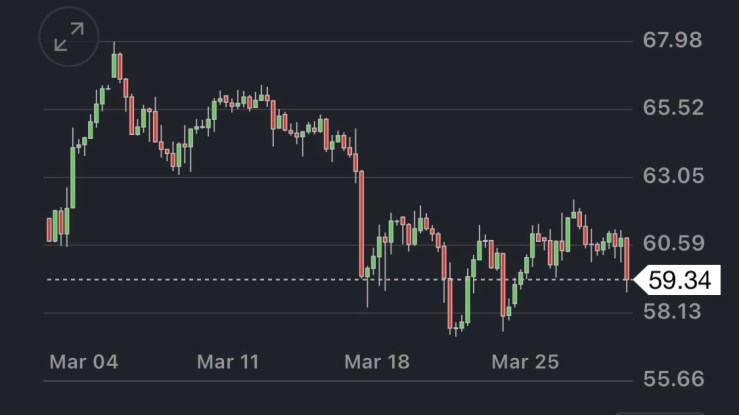Tap the Mar 25 date label
Image resolution: width=739 pixels, height=415 pixels.
tap(524, 362)
